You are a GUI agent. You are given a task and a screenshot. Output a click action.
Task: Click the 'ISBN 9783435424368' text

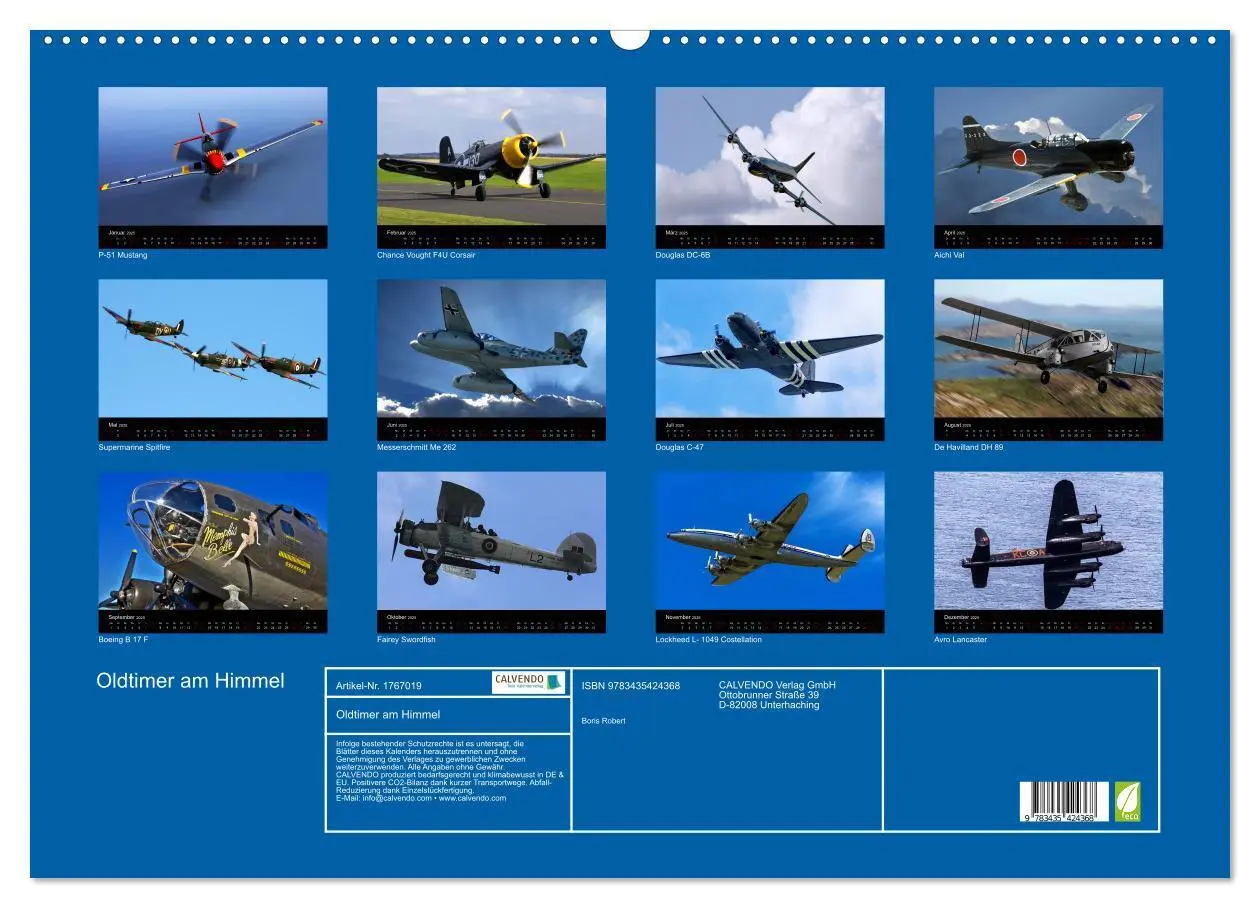click(x=631, y=686)
